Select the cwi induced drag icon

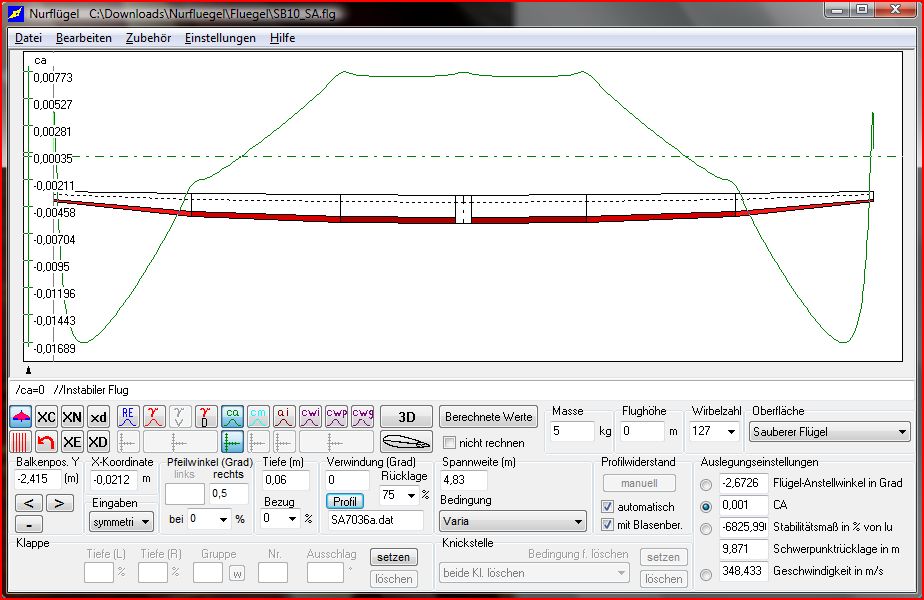[310, 416]
